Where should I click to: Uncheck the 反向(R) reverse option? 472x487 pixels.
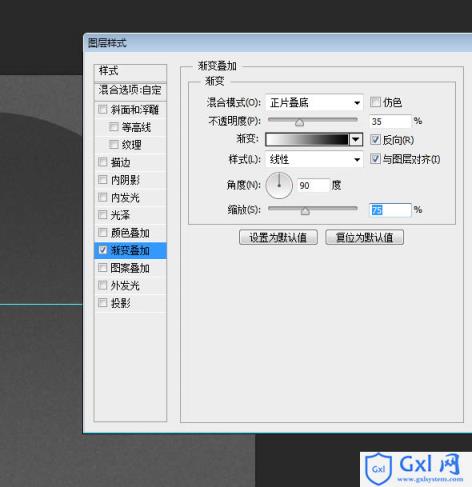tap(375, 140)
